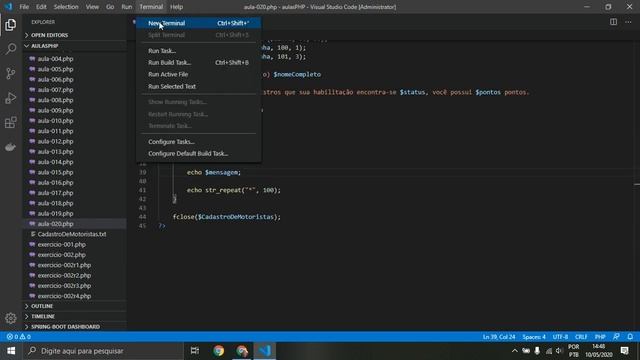Open exercicio-002r4.php file

(75, 296)
